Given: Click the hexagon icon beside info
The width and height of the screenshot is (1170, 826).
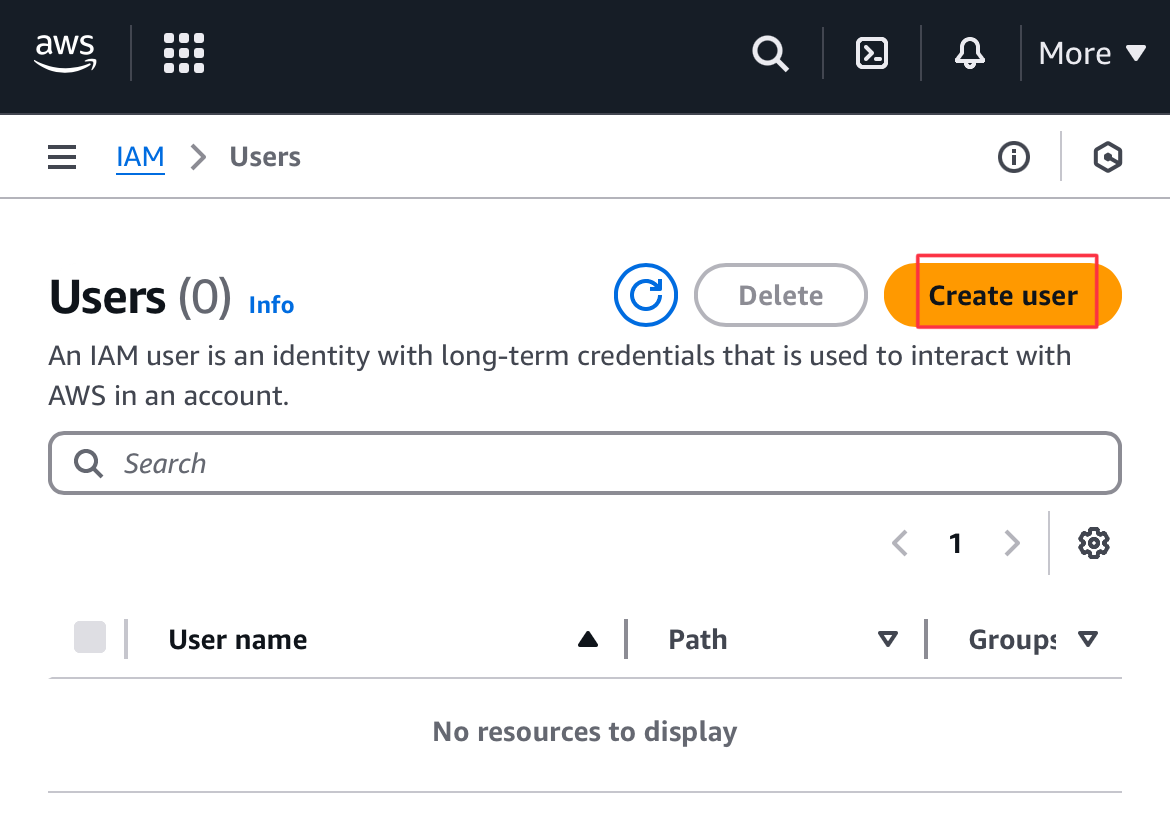Looking at the screenshot, I should click(x=1107, y=157).
